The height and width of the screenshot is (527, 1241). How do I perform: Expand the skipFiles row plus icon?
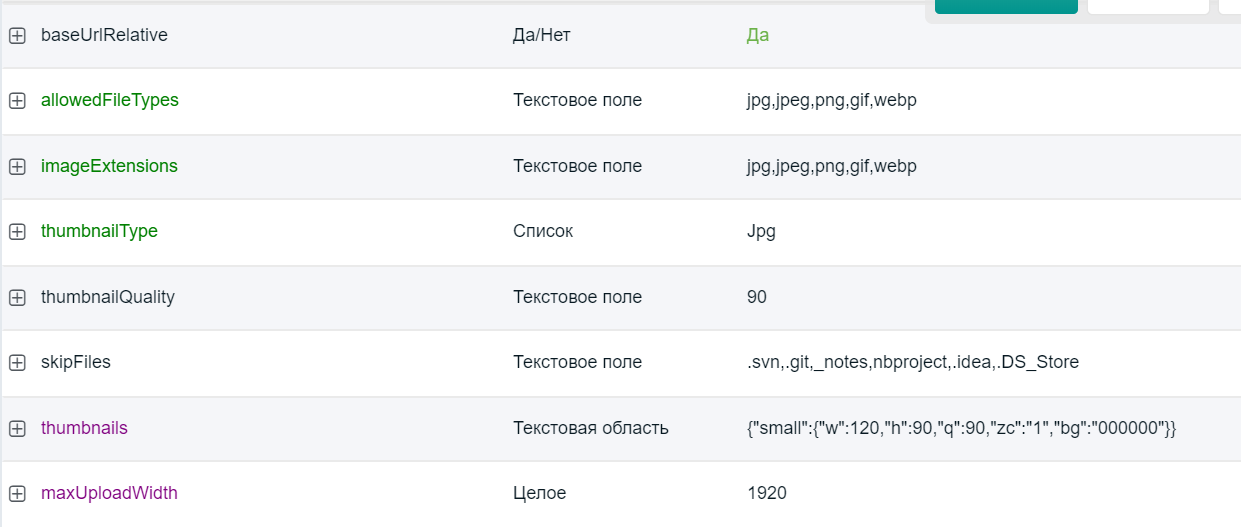pyautogui.click(x=17, y=362)
